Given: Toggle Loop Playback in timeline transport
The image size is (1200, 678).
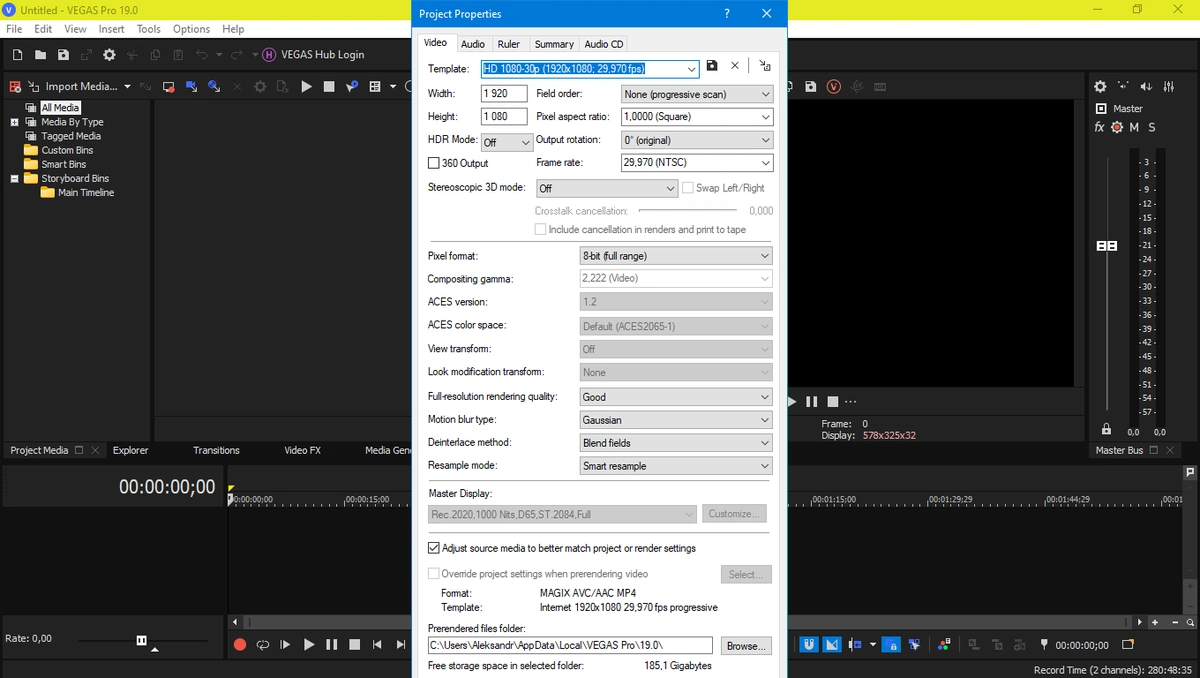Looking at the screenshot, I should [x=262, y=645].
